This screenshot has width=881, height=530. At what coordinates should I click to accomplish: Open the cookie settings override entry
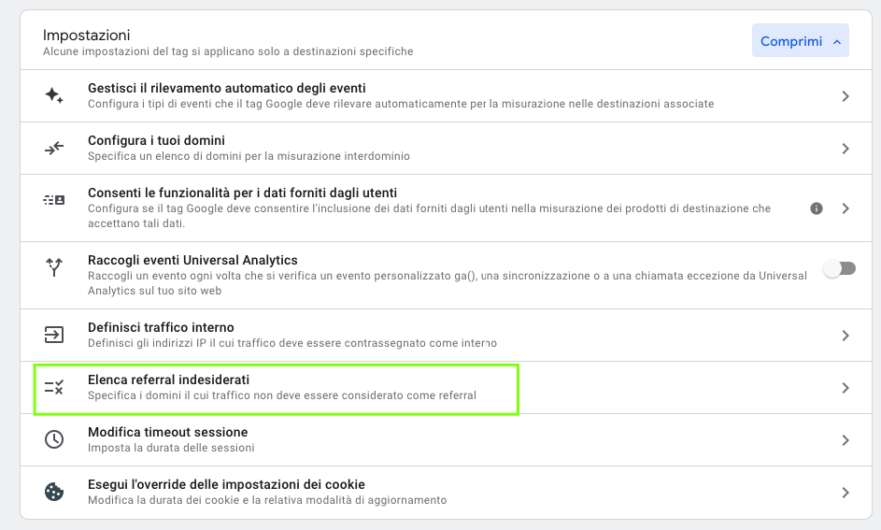(x=446, y=492)
